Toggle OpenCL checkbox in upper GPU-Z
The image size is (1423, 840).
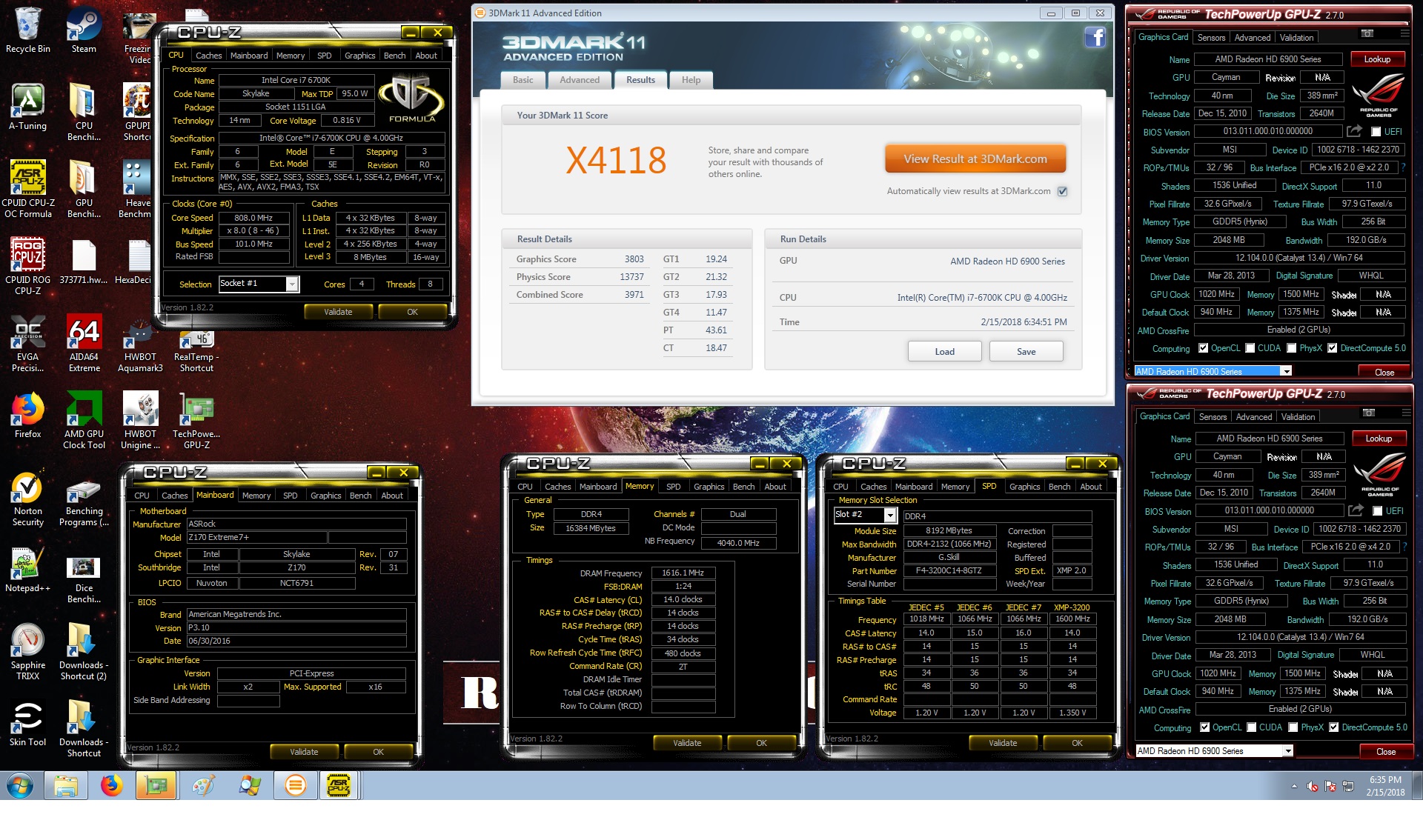[1204, 348]
